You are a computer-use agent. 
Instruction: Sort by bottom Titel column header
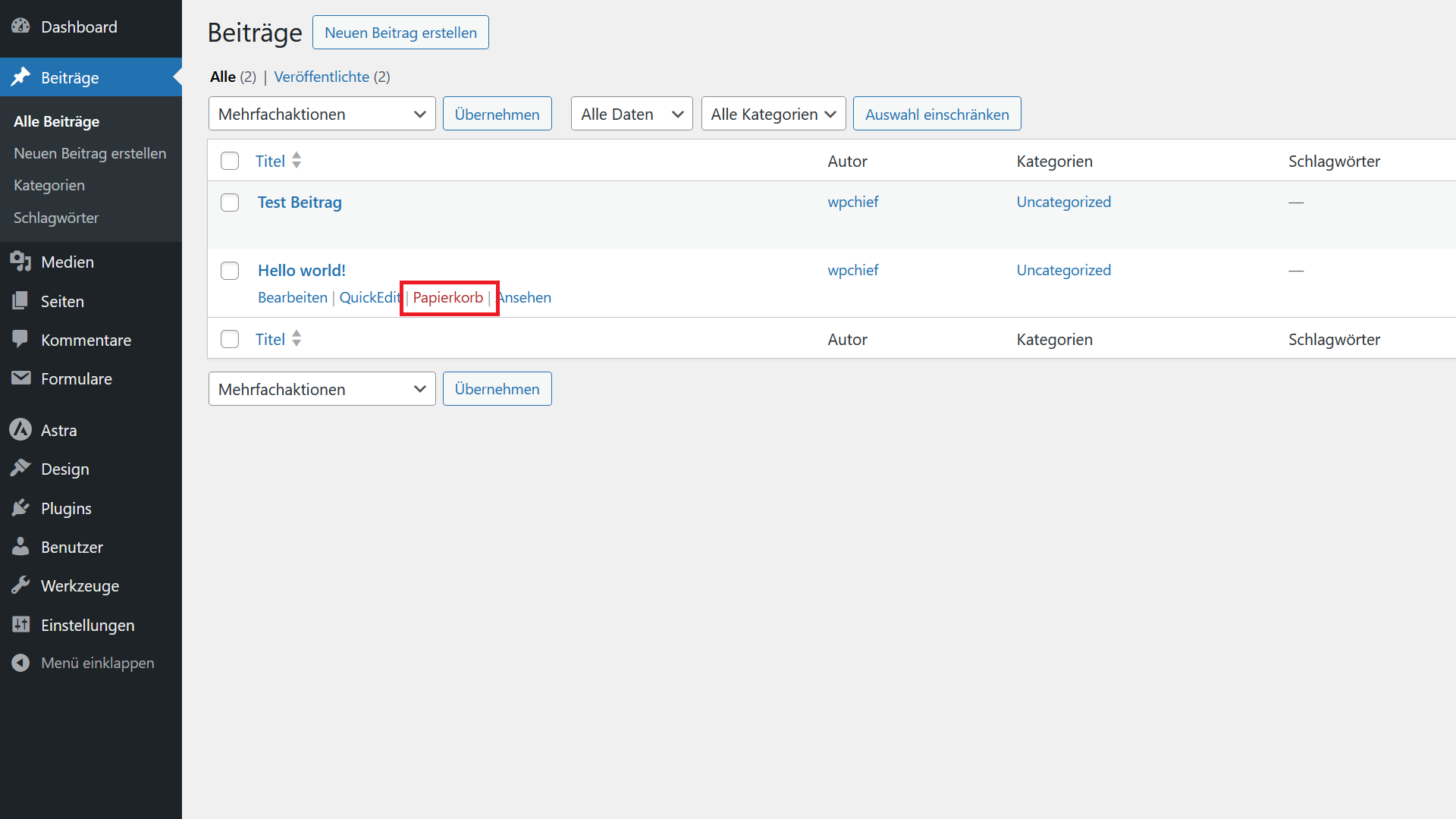(x=270, y=339)
